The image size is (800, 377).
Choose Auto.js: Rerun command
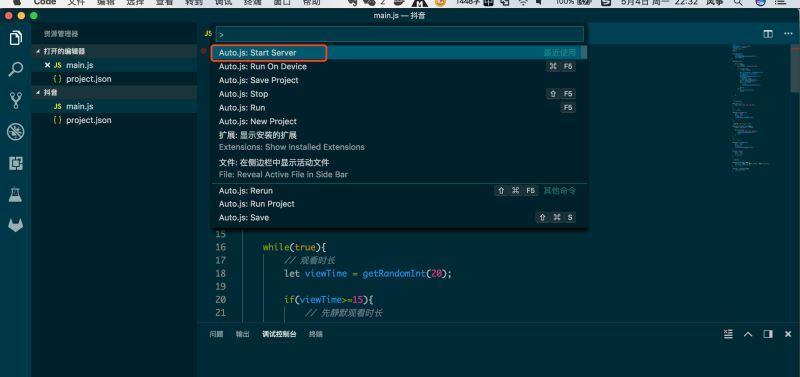pos(399,190)
